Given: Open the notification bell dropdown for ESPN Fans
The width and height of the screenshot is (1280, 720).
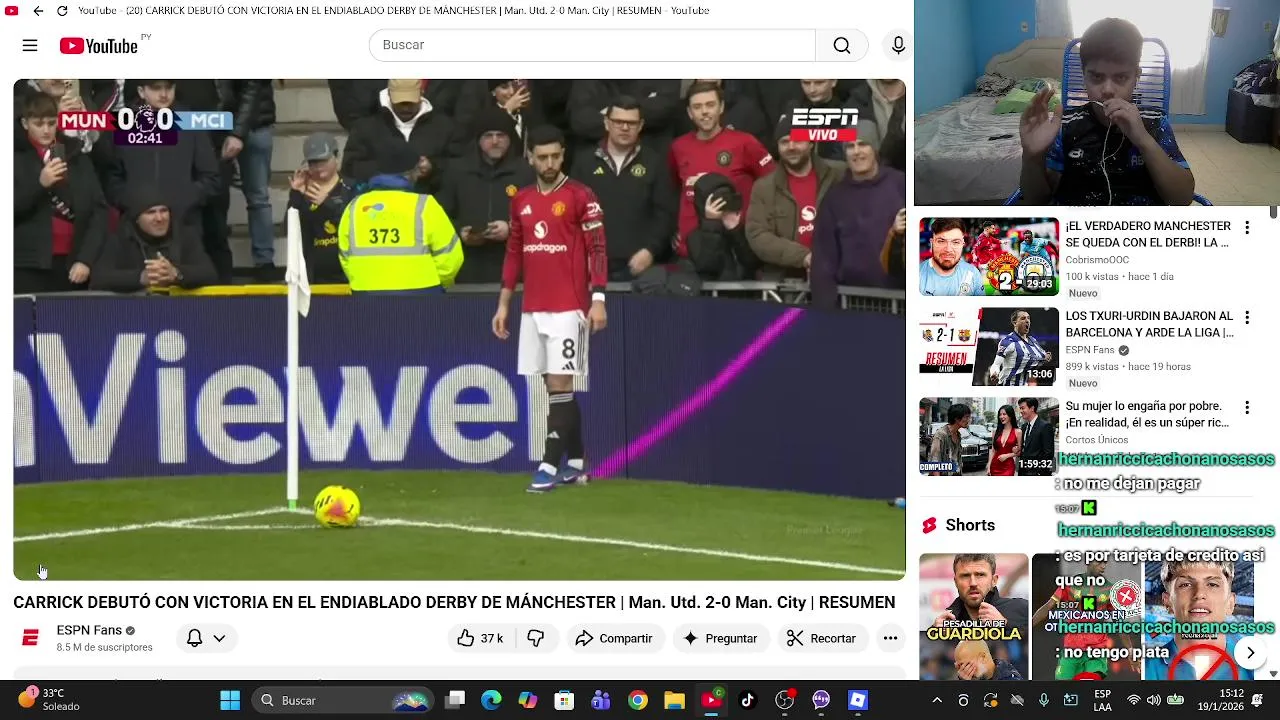Looking at the screenshot, I should coord(206,638).
